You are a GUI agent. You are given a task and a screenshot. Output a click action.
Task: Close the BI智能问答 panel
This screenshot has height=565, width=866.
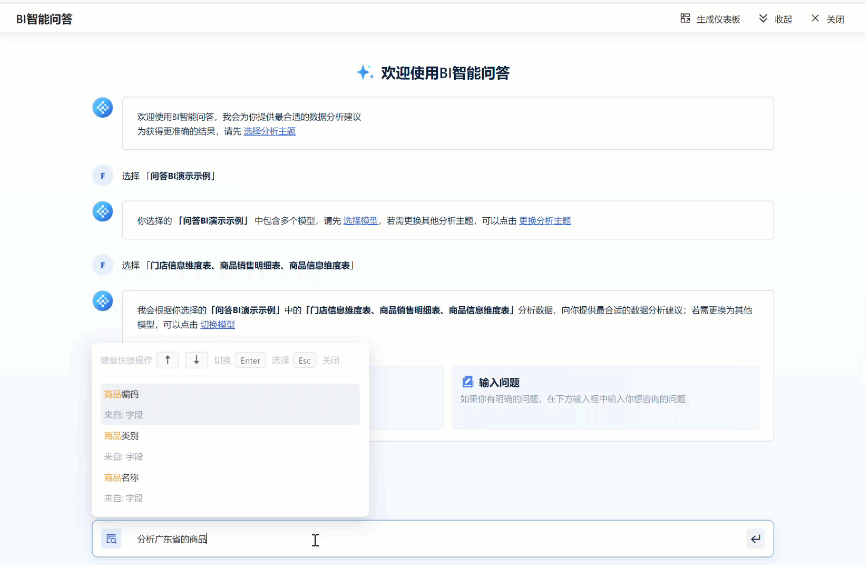coord(827,19)
